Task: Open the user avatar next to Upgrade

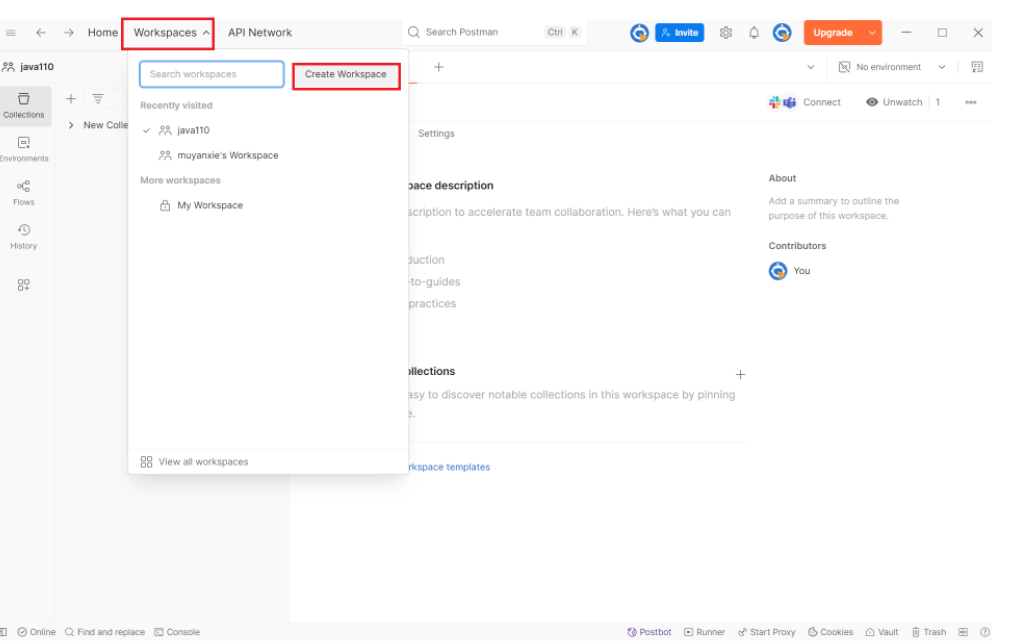Action: click(782, 32)
